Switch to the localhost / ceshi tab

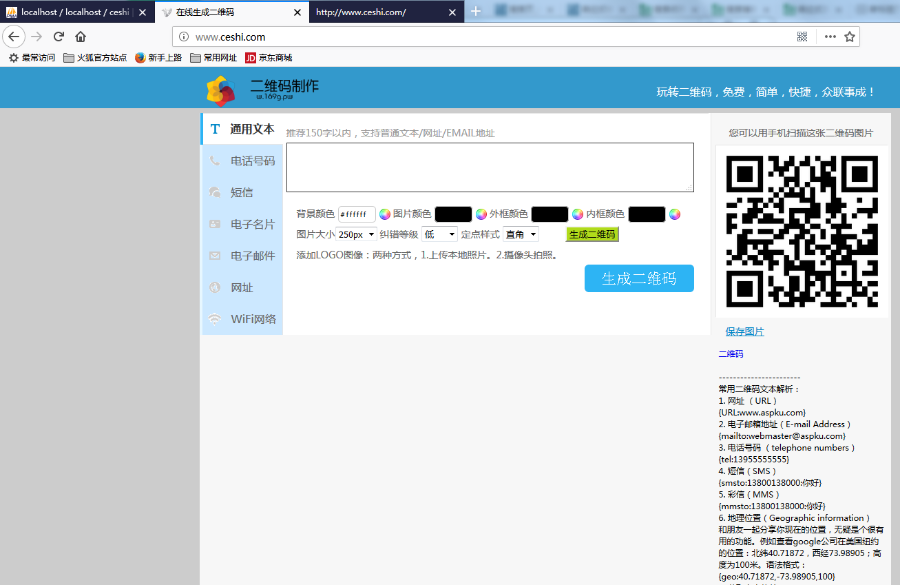tap(77, 12)
